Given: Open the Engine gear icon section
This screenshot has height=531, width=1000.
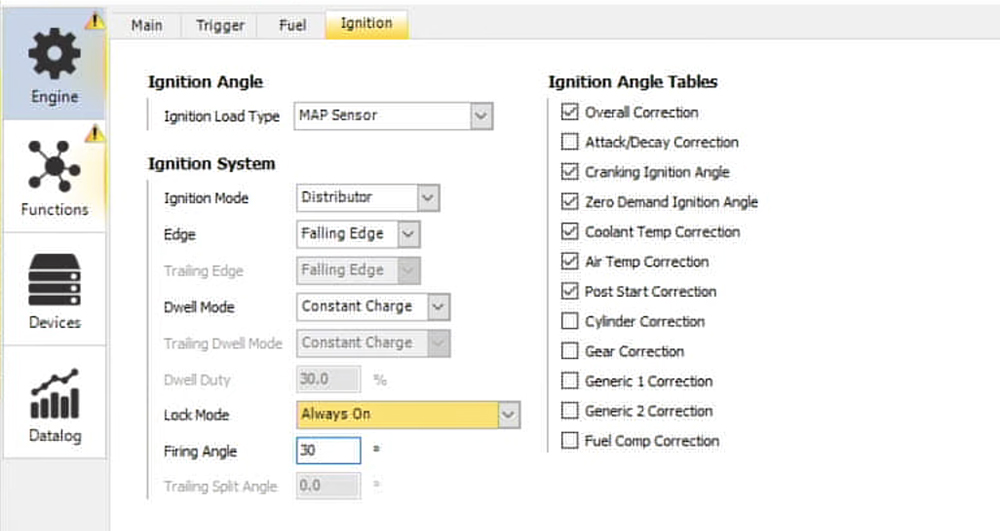Looking at the screenshot, I should (x=54, y=65).
